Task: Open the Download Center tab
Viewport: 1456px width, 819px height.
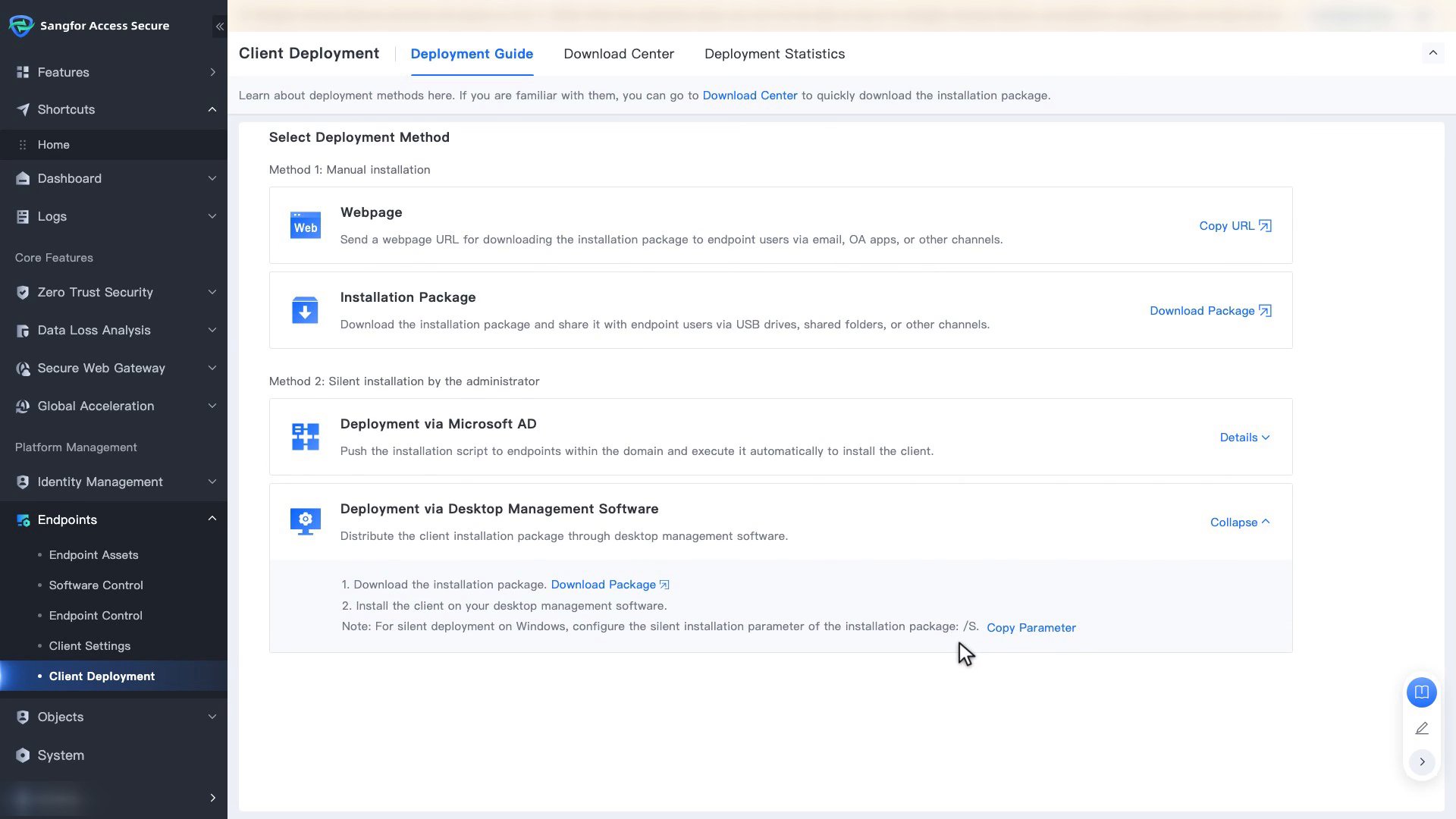Action: click(619, 54)
